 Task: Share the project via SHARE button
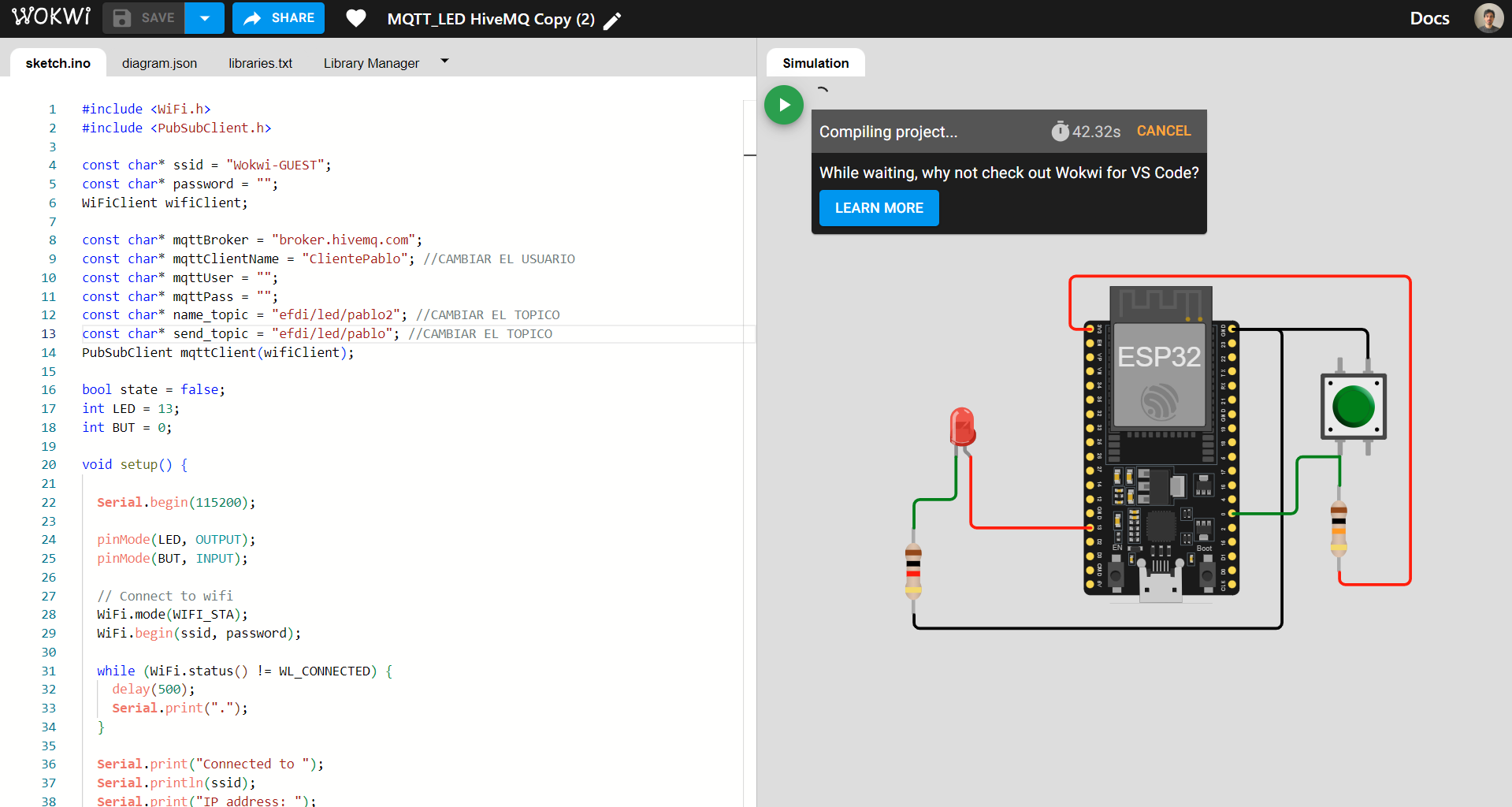pos(278,18)
